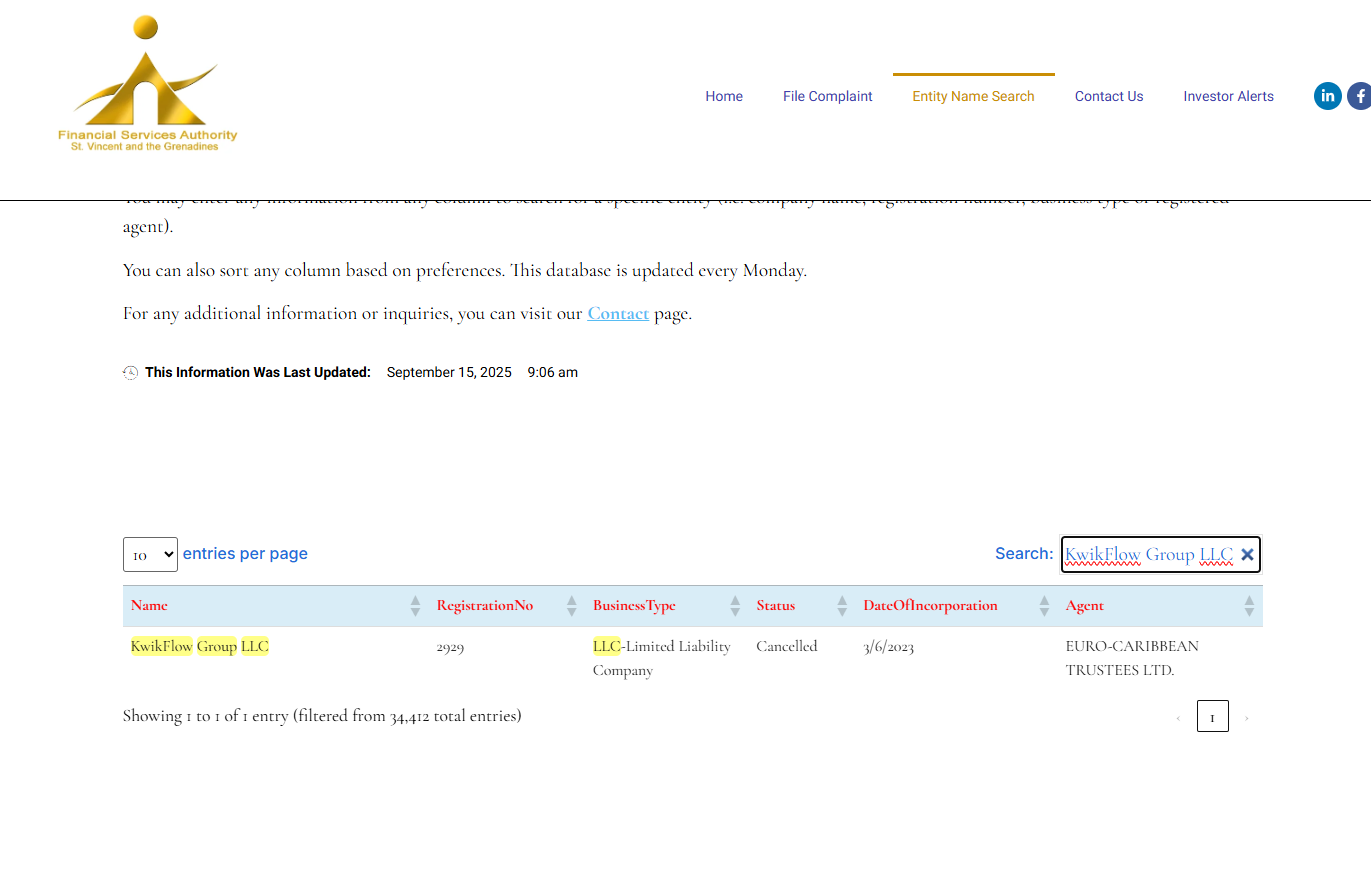The height and width of the screenshot is (873, 1371).
Task: Click the BusinessType column header
Action: [666, 606]
